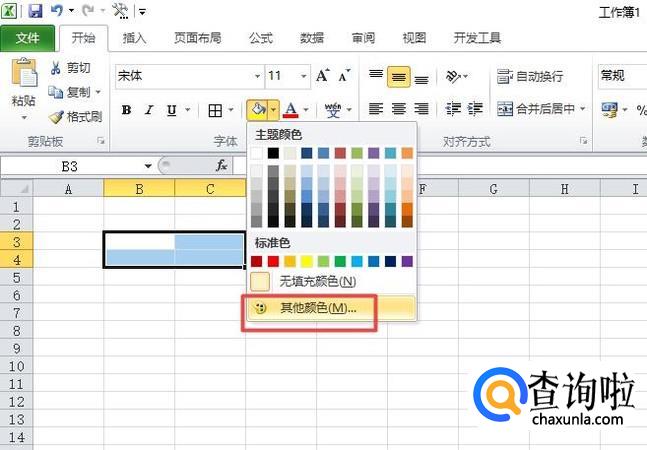Viewport: 647px width, 450px height.
Task: Click the decrease indent icon
Action: pos(453,109)
